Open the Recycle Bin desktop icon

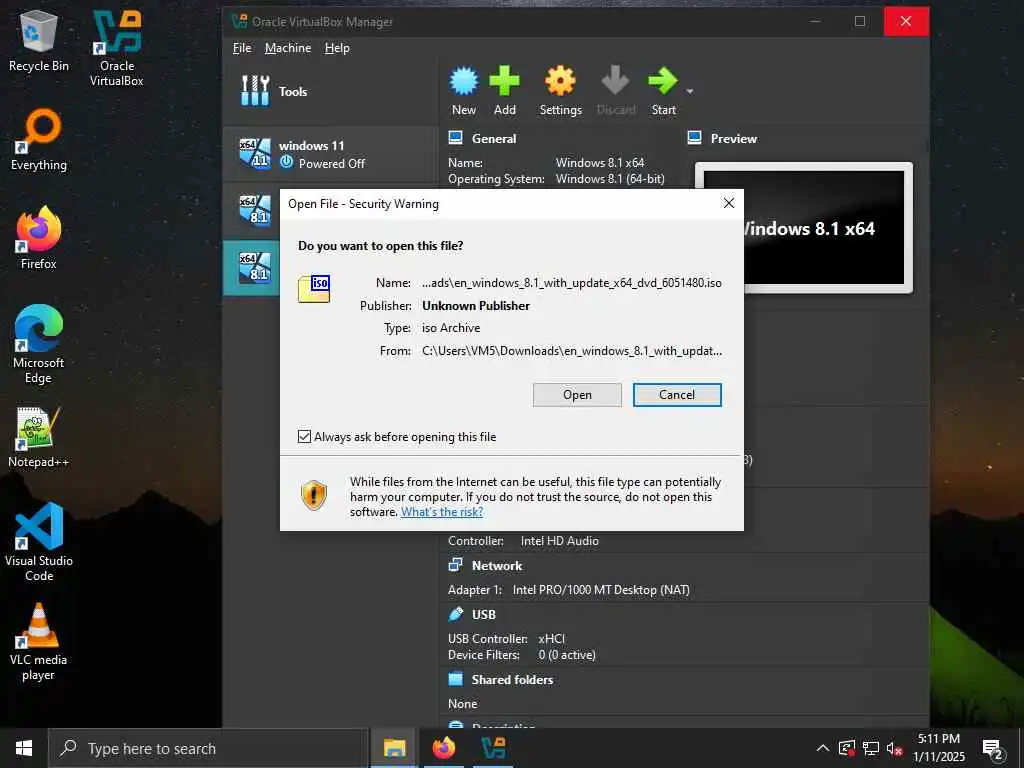[39, 40]
